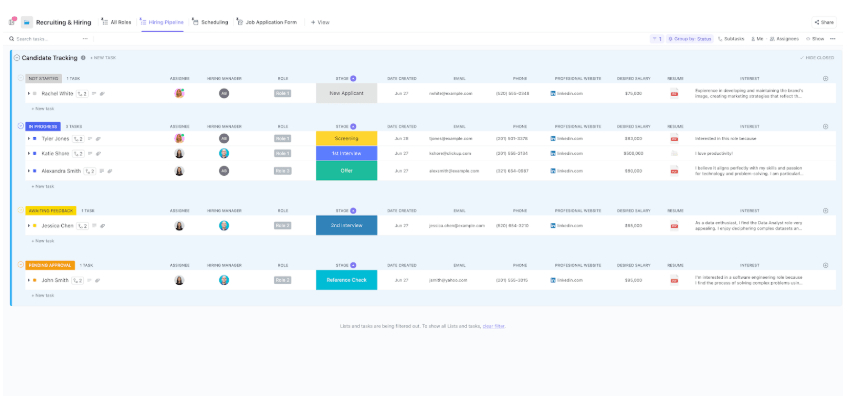Switch to All Roles tab
This screenshot has height=396, width=848.
116,22
